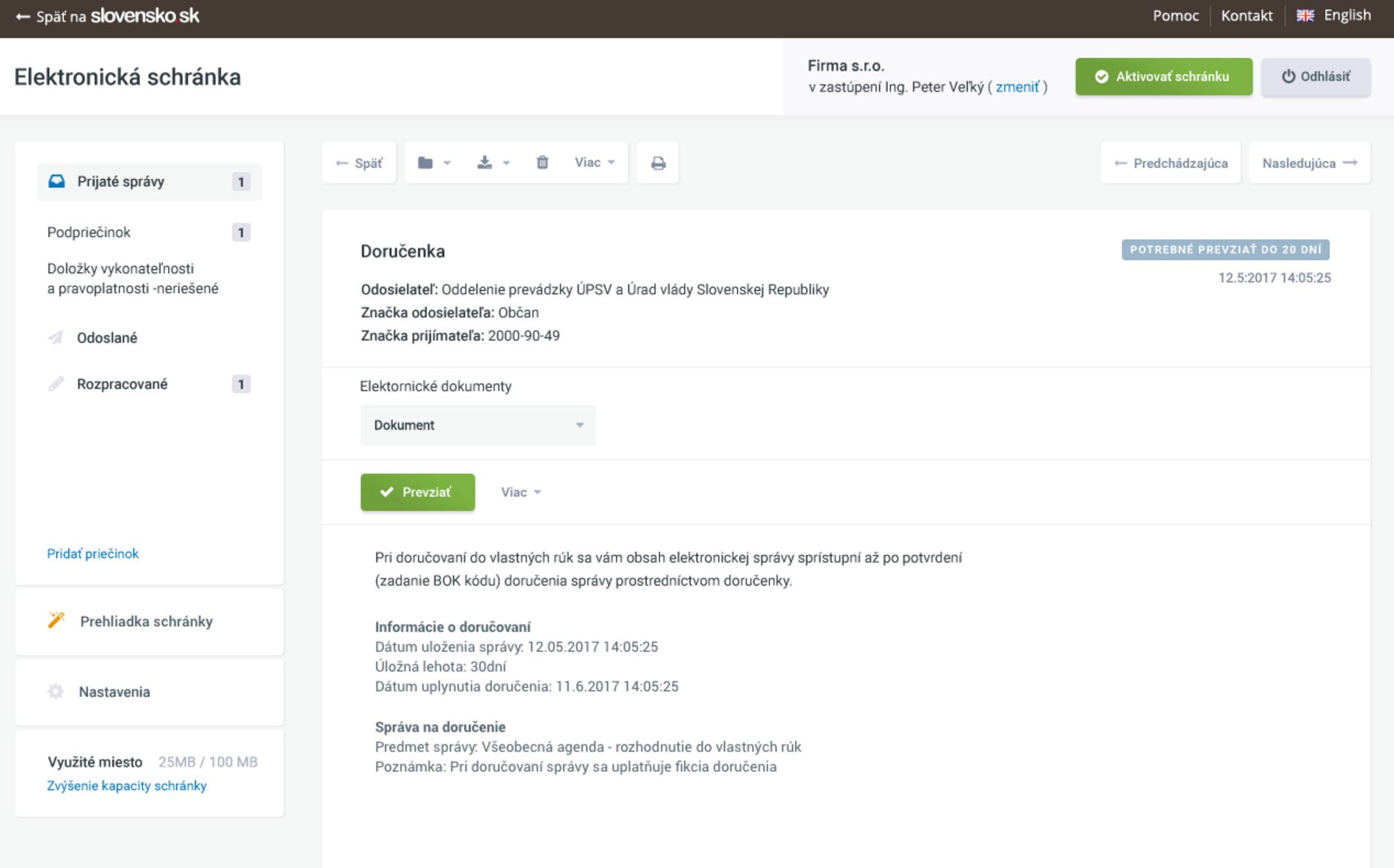Expand the Dokument dropdown
Image resolution: width=1394 pixels, height=868 pixels.
pyautogui.click(x=477, y=425)
